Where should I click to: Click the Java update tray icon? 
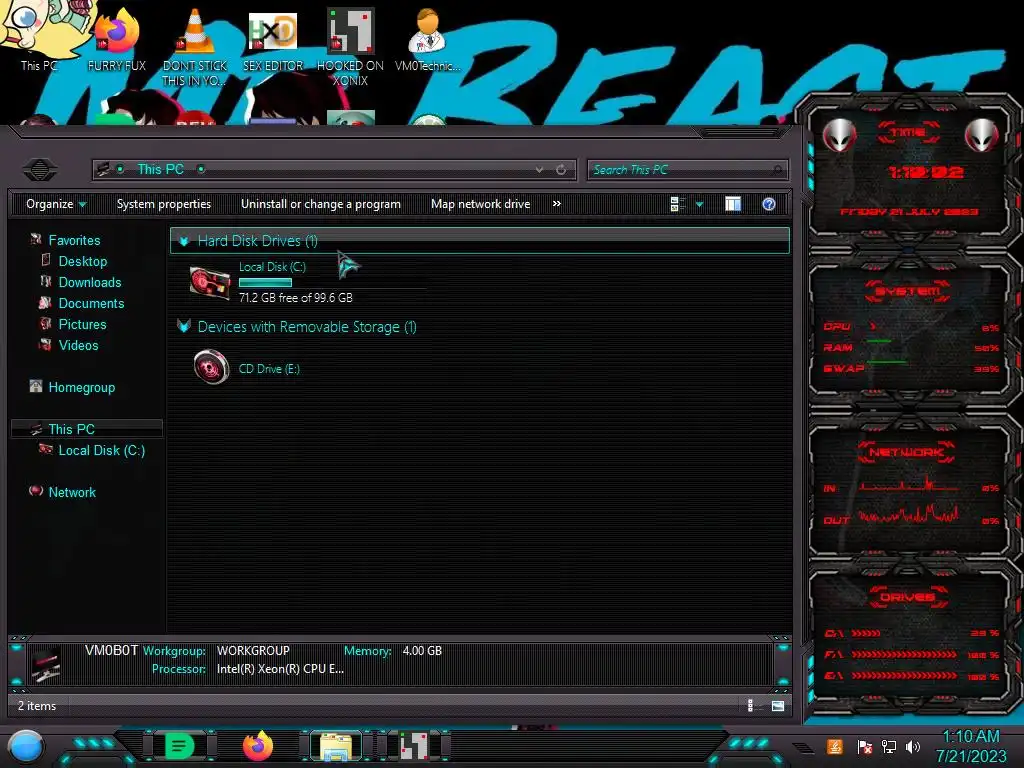[835, 747]
